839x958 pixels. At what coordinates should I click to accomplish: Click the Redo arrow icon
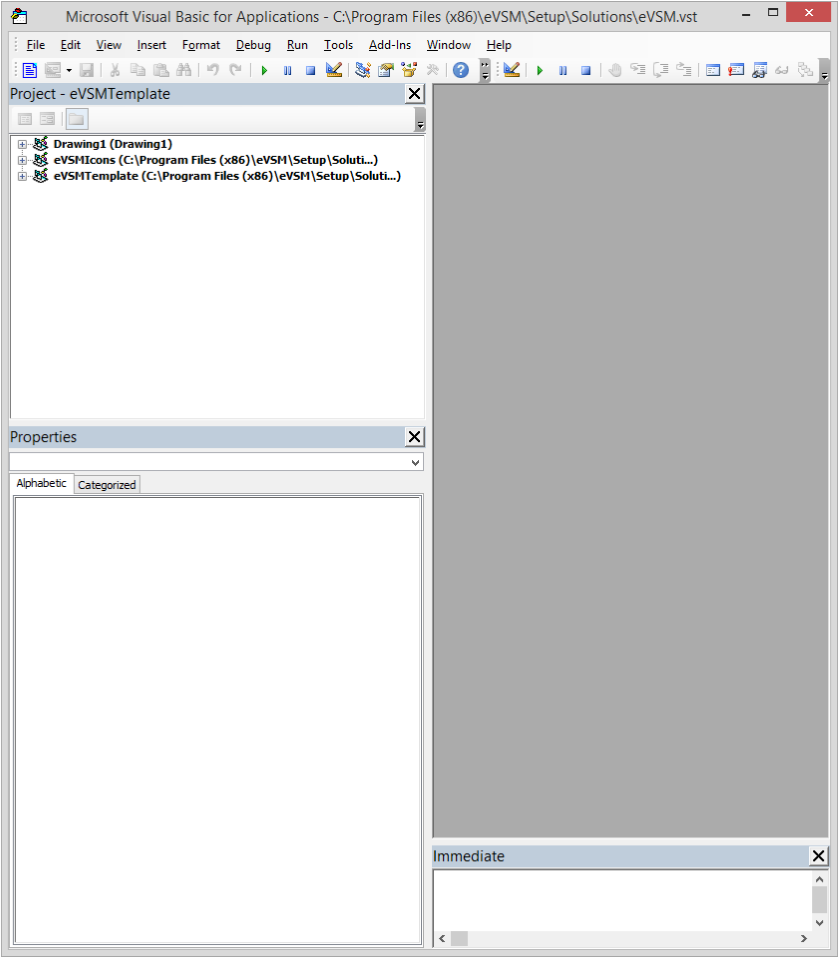coord(235,70)
